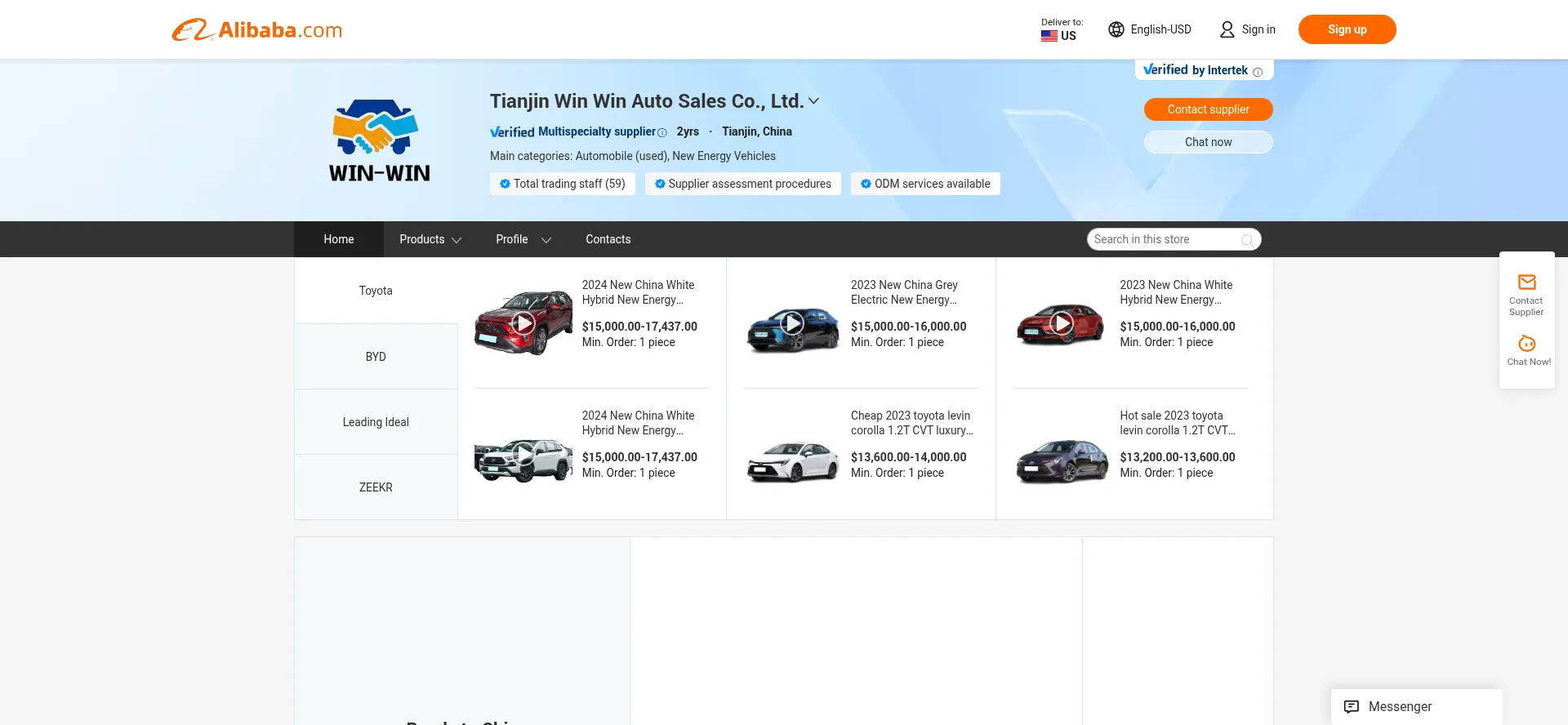
Task: Click the Multispecialty supplier info icon
Action: point(662,132)
